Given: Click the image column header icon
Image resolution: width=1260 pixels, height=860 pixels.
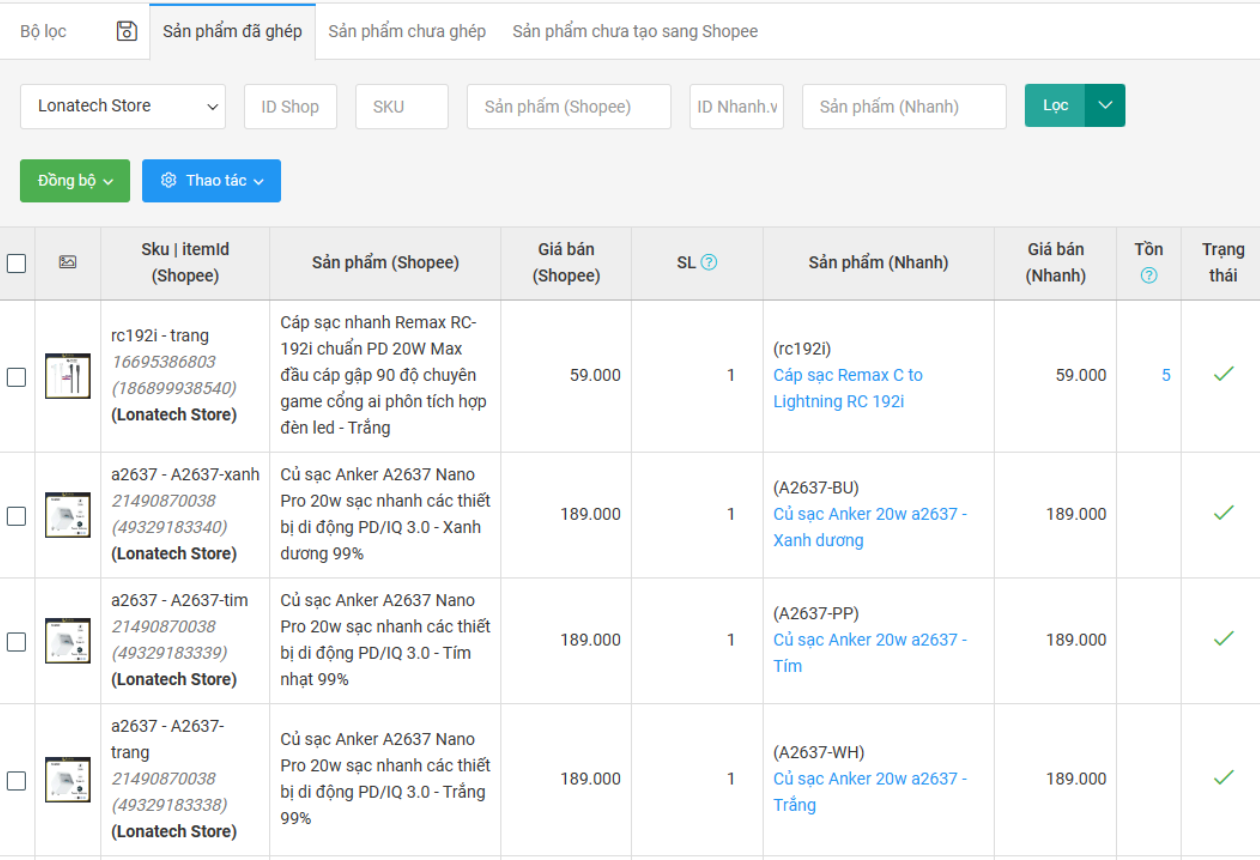Looking at the screenshot, I should 68,262.
